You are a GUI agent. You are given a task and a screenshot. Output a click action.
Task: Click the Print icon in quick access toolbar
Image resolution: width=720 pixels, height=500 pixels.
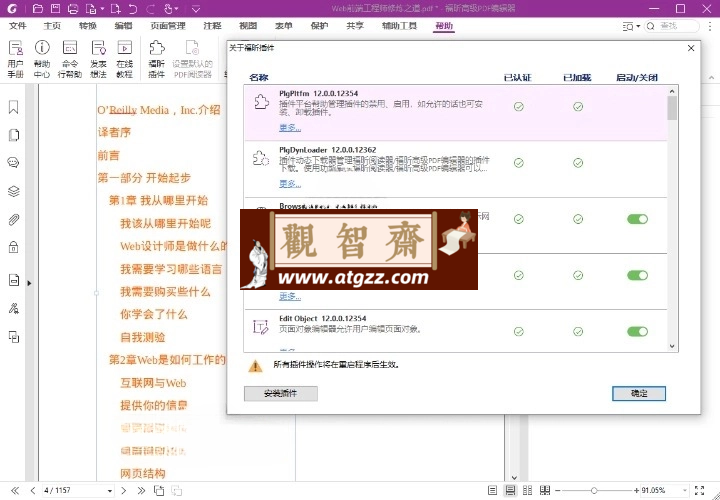(x=73, y=8)
